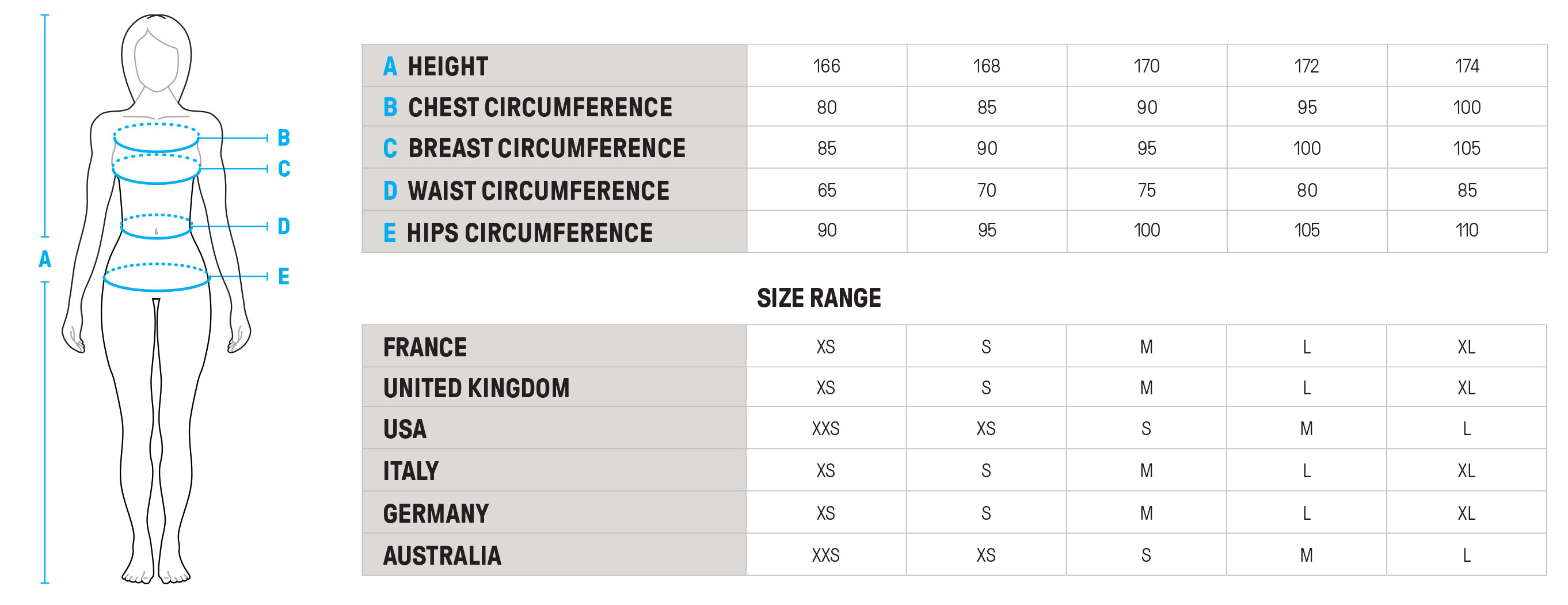Click the C marker beside the body figure
Viewport: 1568px width, 605px height.
[x=284, y=169]
